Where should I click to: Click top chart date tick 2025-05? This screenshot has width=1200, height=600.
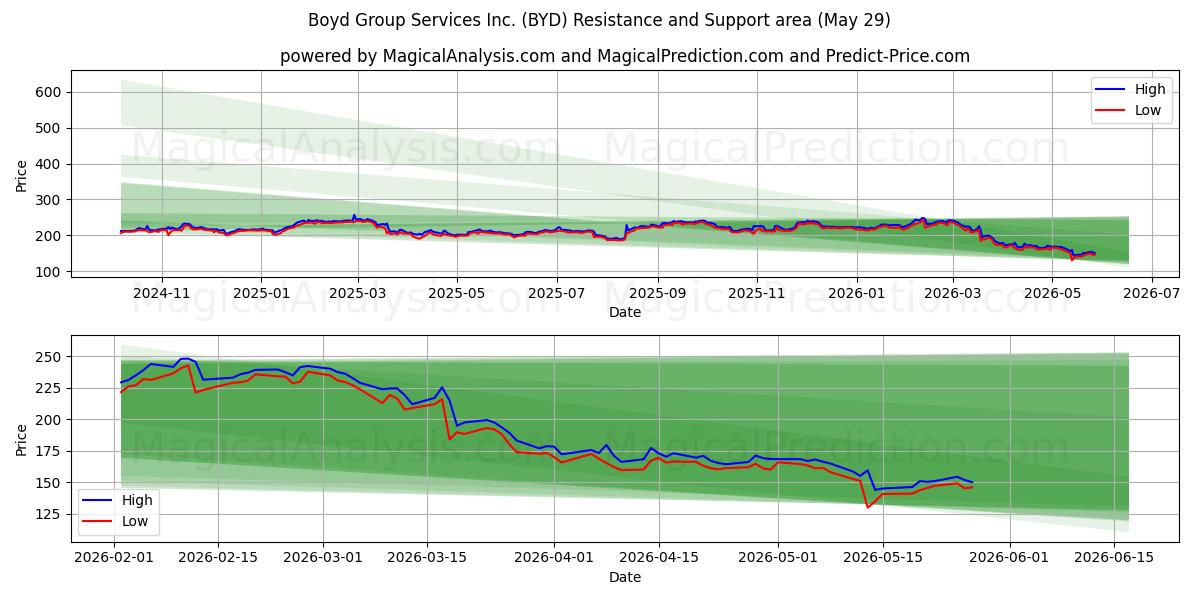coord(457,294)
